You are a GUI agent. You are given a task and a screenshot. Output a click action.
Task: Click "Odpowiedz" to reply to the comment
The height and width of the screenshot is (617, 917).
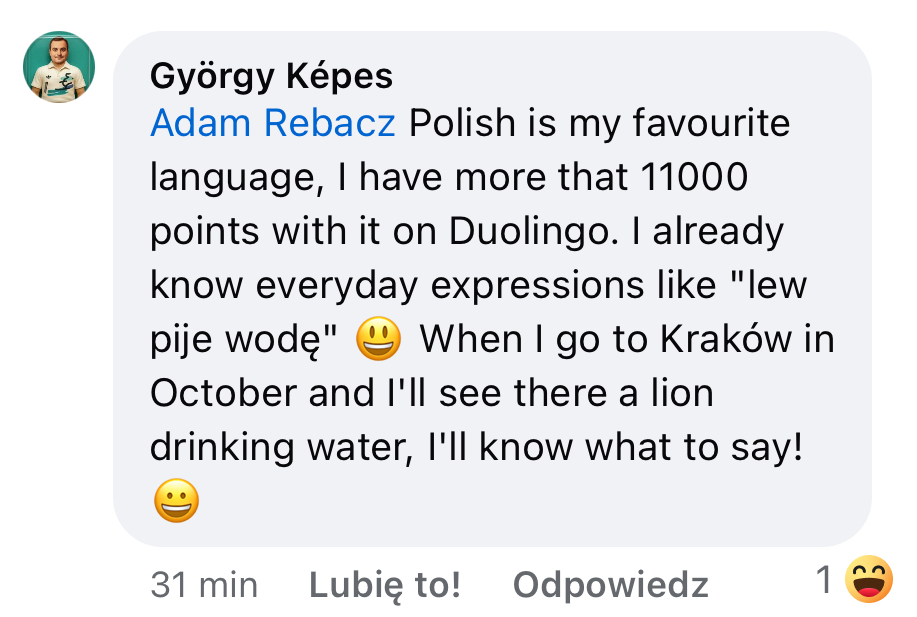pos(610,584)
